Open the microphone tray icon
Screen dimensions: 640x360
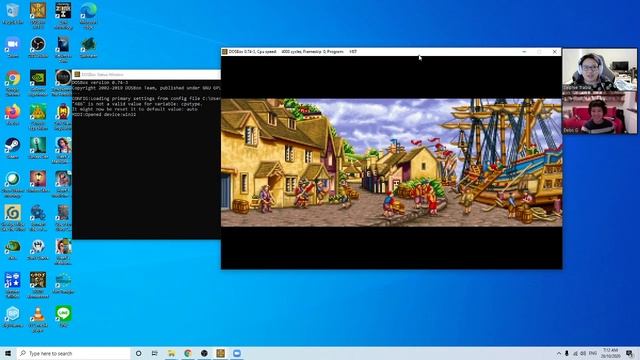(567, 353)
